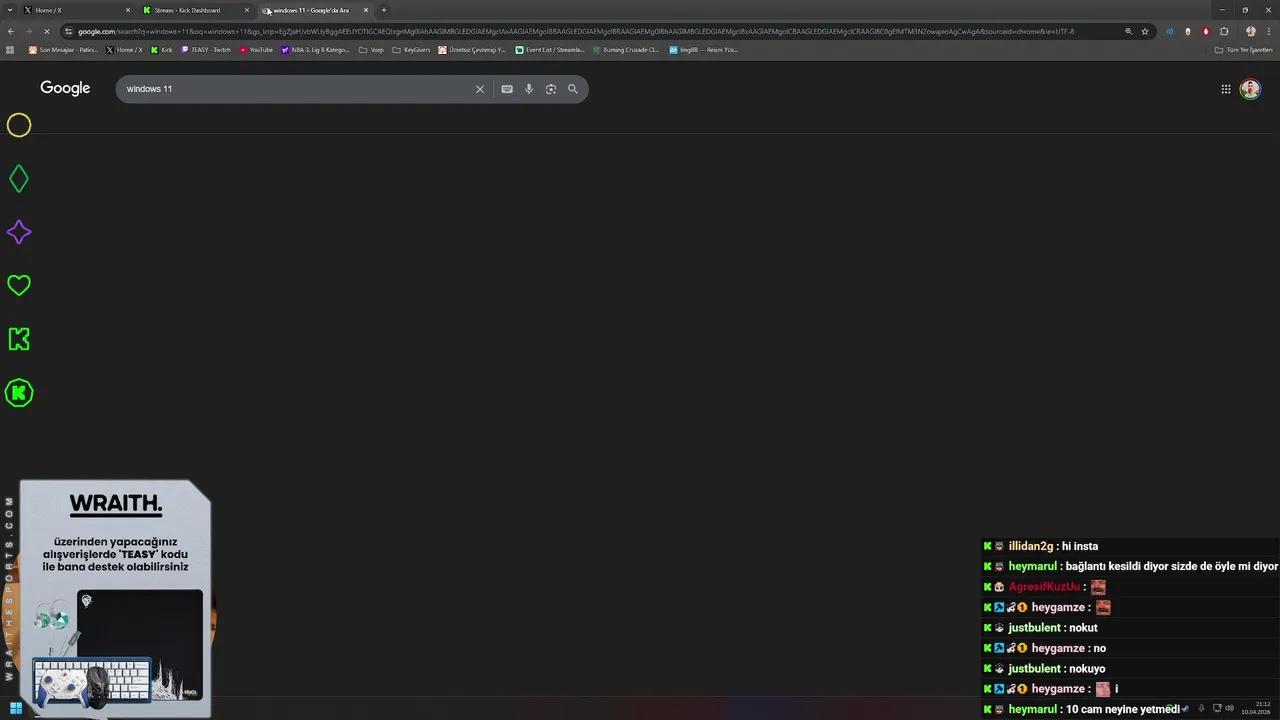Click the circled Kick K icon
Viewport: 1280px width, 720px height.
coord(19,393)
